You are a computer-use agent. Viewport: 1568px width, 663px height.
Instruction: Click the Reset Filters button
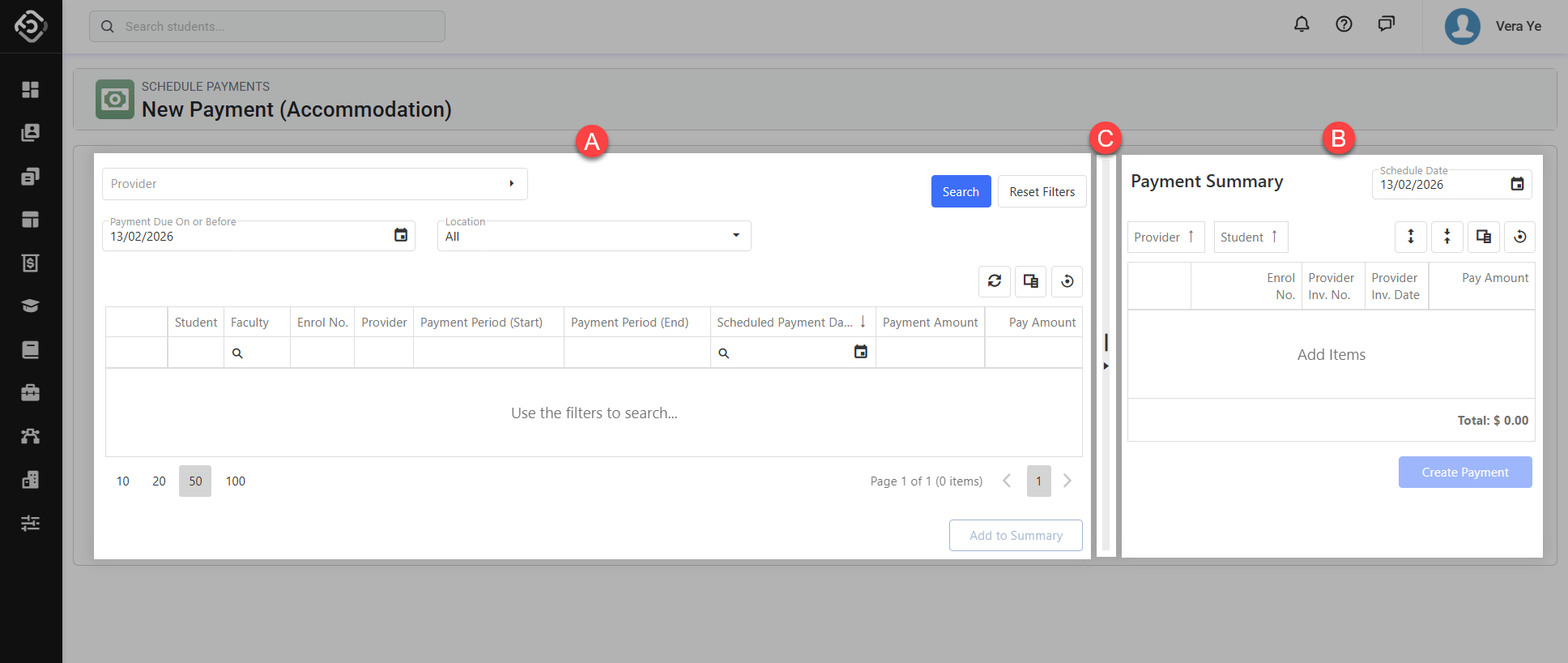tap(1042, 191)
